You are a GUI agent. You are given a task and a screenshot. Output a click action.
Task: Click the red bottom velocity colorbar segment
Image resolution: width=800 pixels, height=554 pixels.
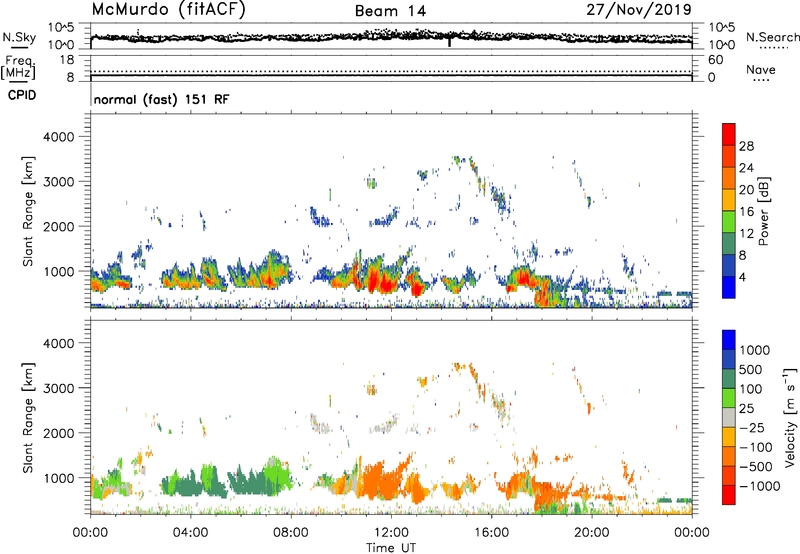(729, 495)
